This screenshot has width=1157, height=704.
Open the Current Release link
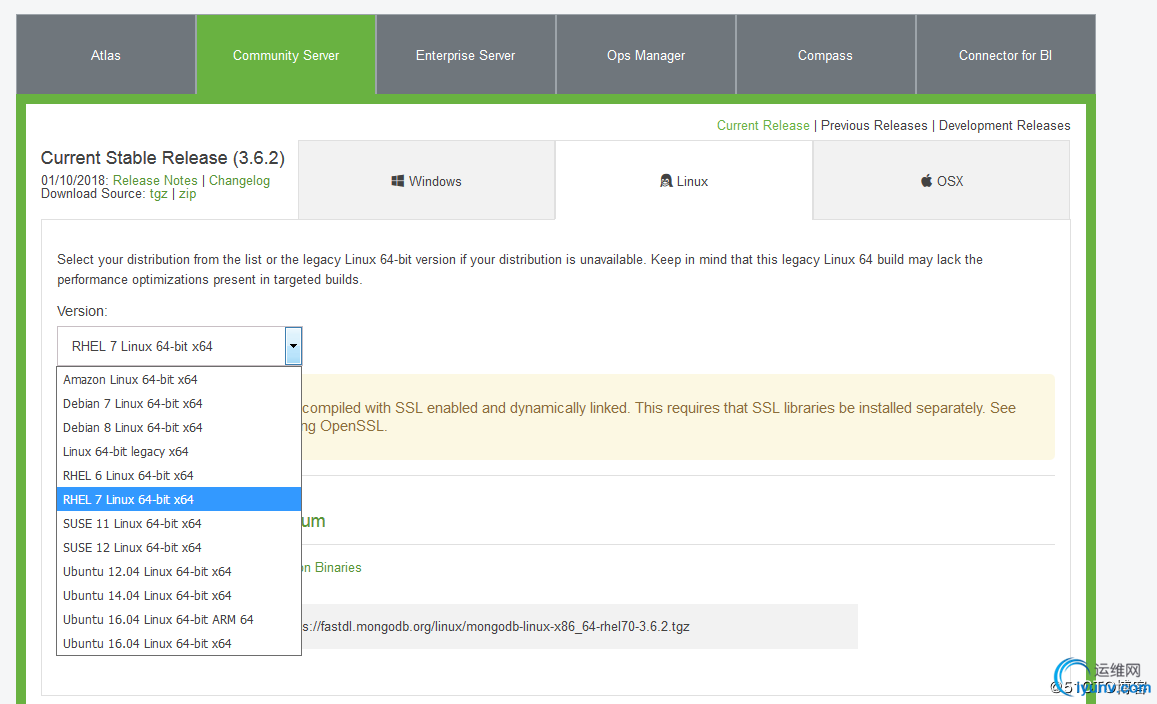coord(763,125)
